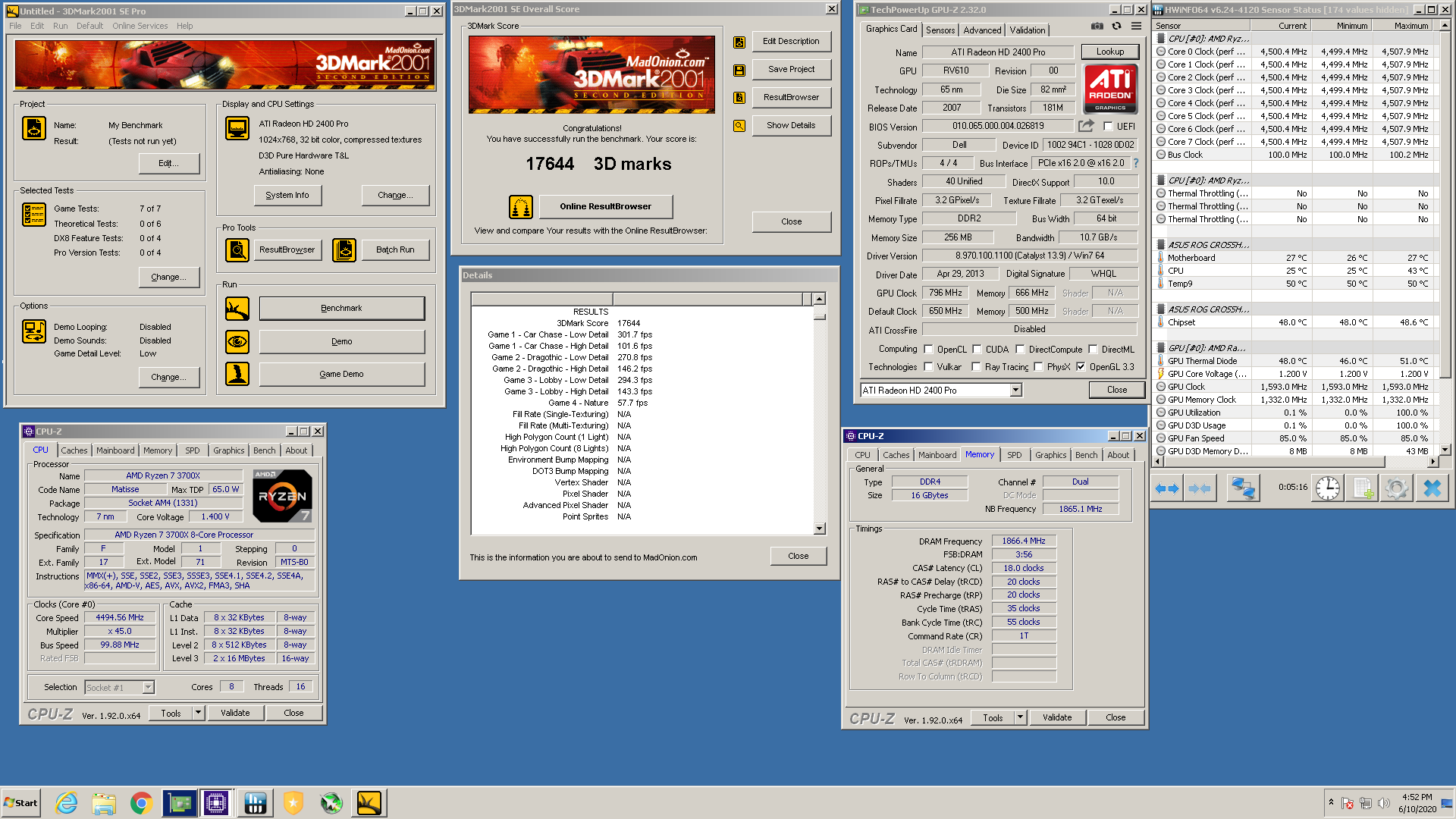Click HWiNFO horizontal scrollbar right arrow
Viewport: 1456px width, 819px height.
(1432, 461)
